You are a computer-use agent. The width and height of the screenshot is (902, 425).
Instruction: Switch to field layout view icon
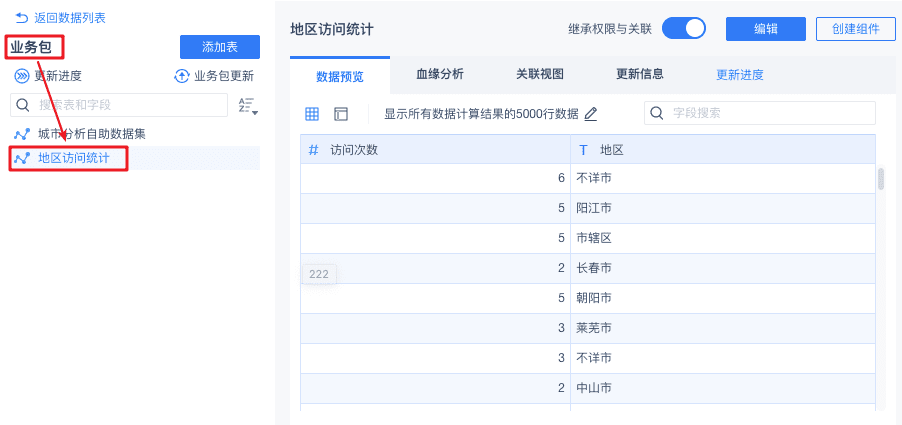pyautogui.click(x=341, y=114)
